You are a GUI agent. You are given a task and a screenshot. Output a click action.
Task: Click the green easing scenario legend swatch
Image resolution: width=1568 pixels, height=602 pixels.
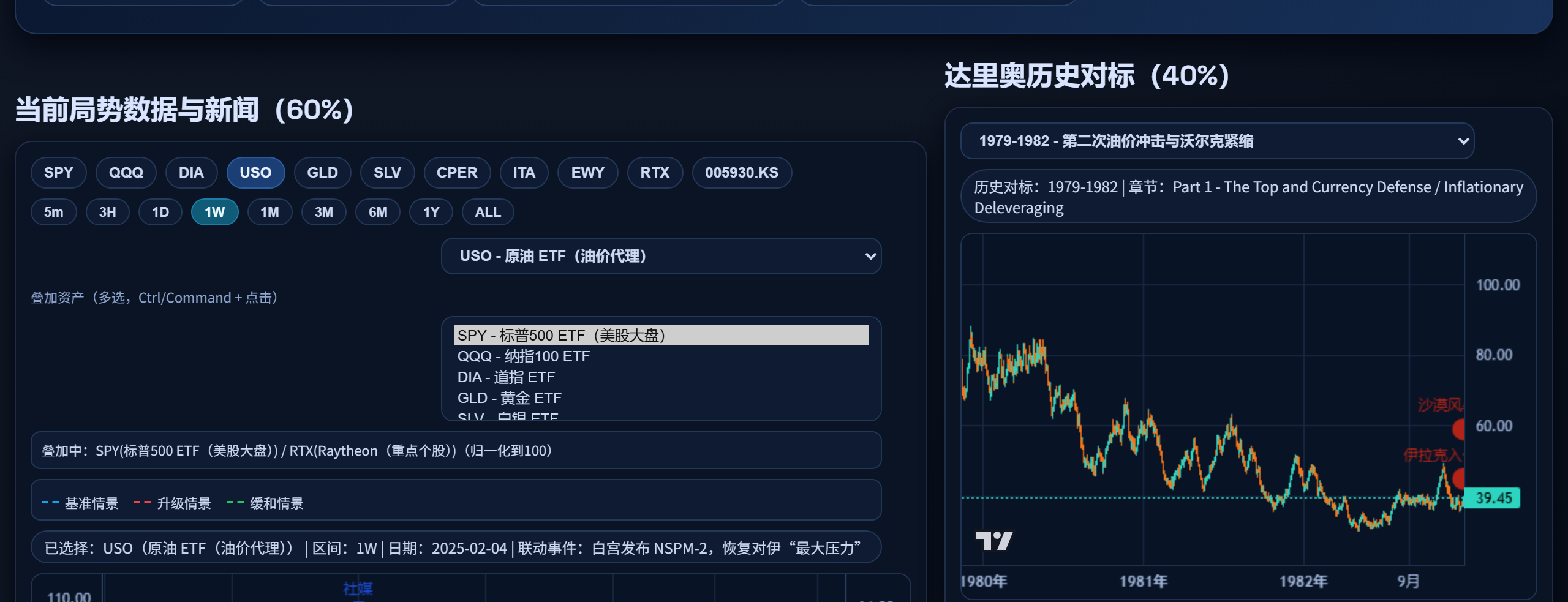[235, 503]
